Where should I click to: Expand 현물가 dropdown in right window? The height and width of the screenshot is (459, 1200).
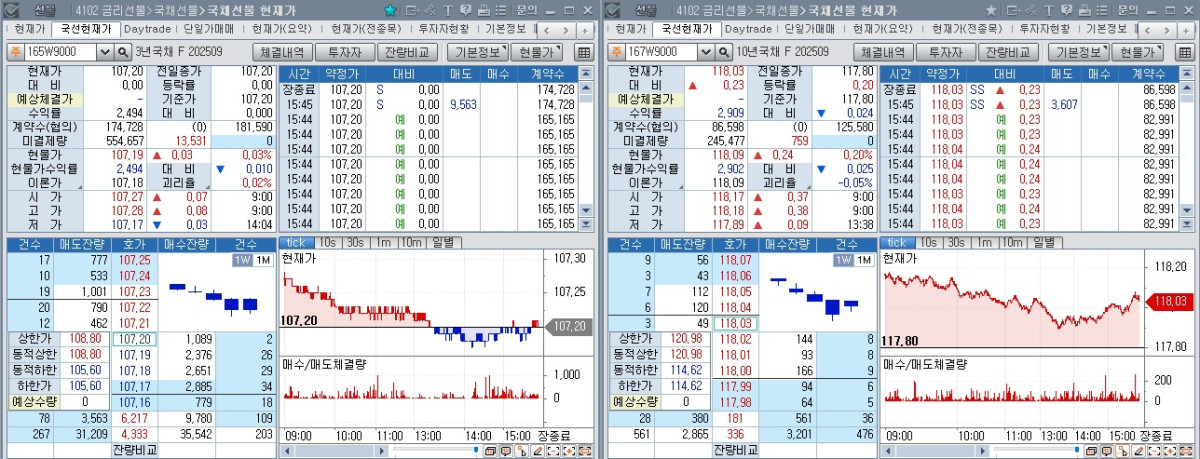[x=1136, y=52]
